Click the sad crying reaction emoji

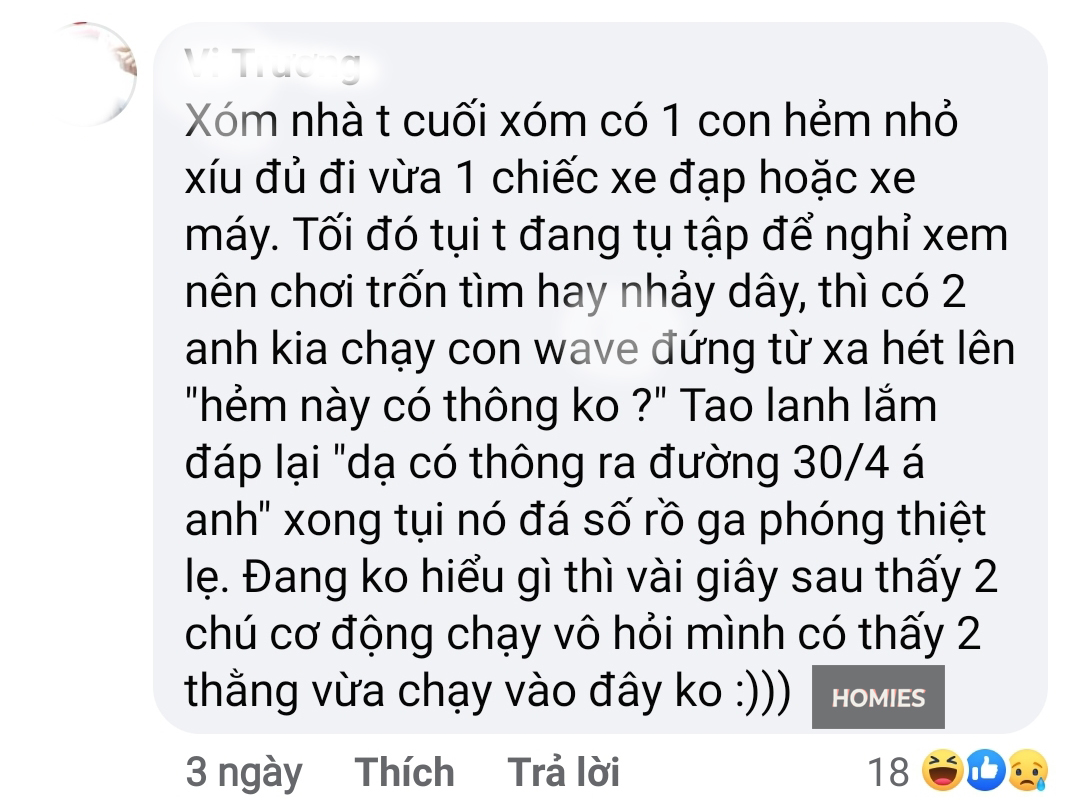click(x=1028, y=770)
